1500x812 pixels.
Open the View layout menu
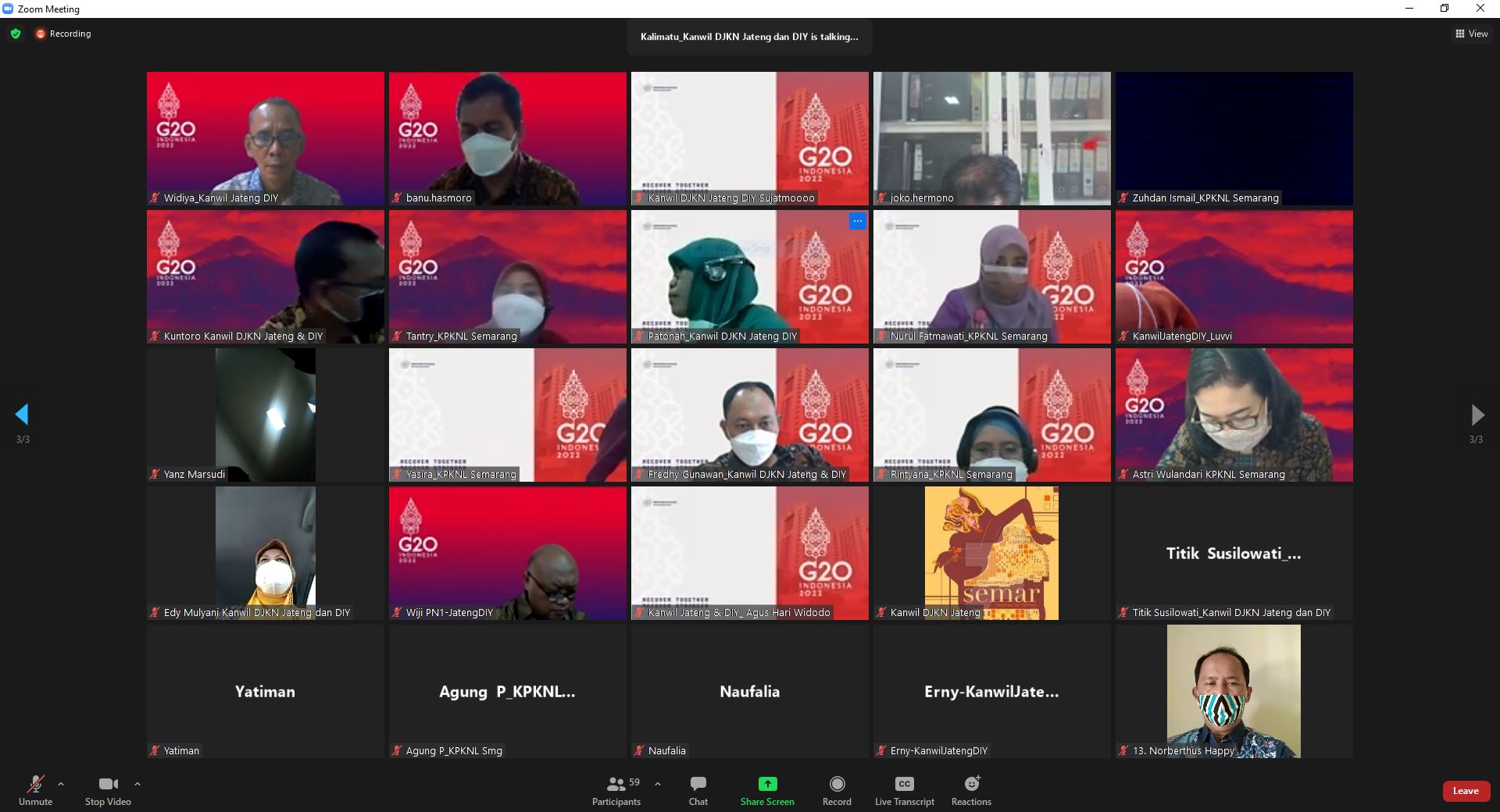tap(1471, 34)
